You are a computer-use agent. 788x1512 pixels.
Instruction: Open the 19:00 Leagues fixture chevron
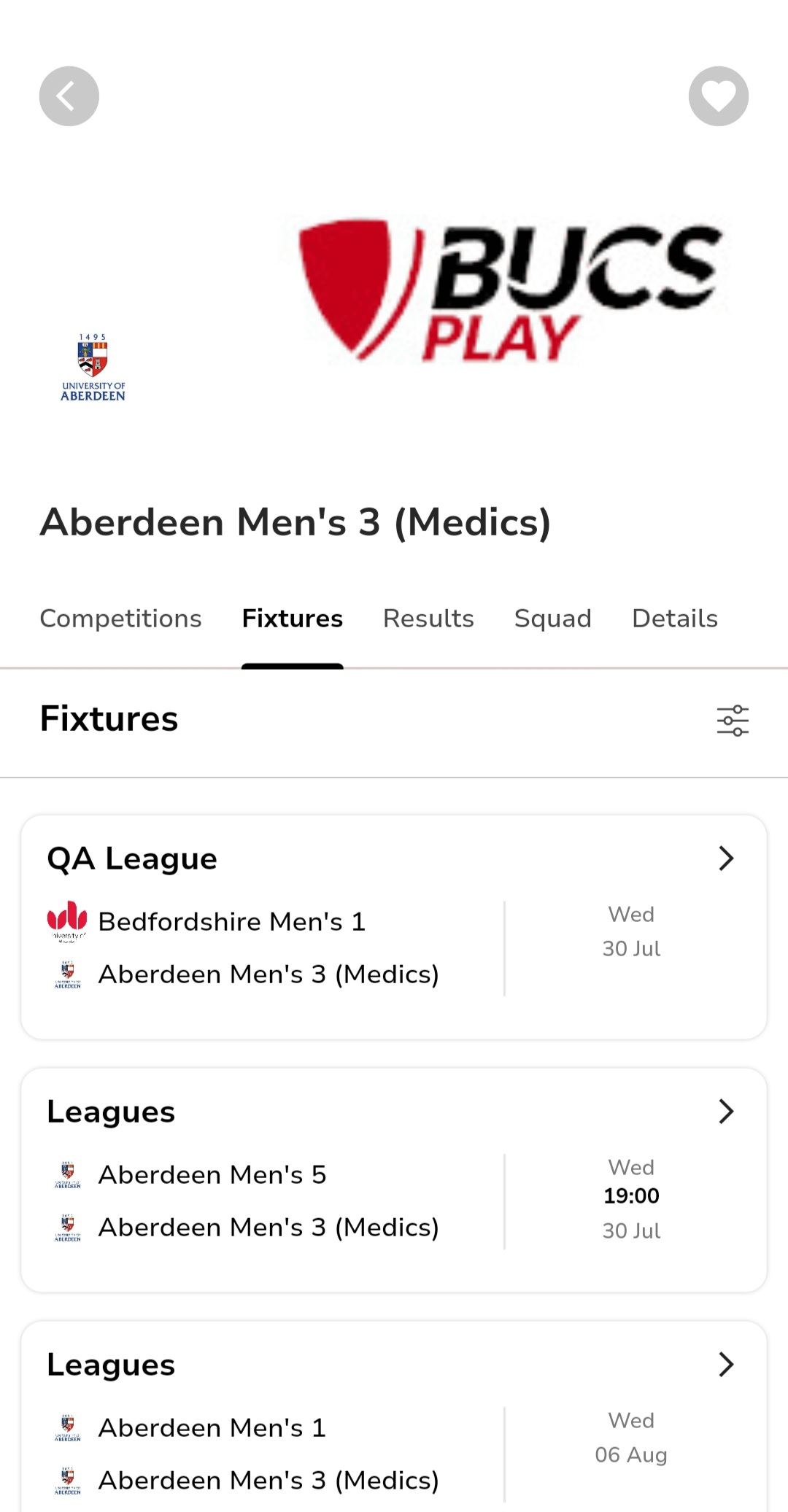pos(725,1112)
